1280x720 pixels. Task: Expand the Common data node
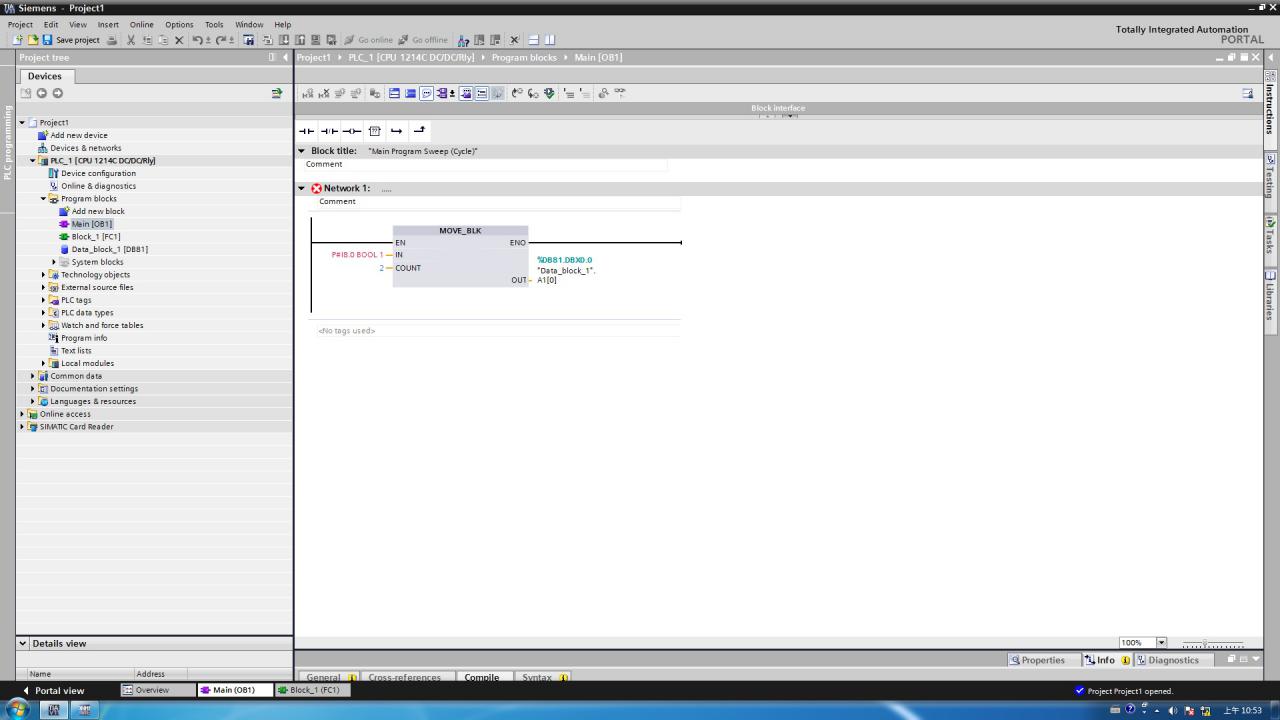33,376
